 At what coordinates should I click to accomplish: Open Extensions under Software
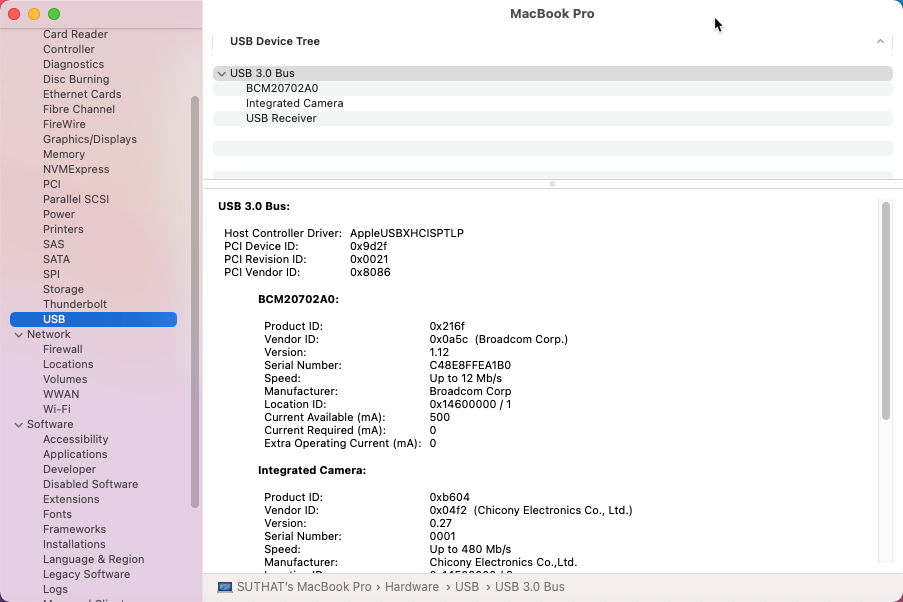71,499
